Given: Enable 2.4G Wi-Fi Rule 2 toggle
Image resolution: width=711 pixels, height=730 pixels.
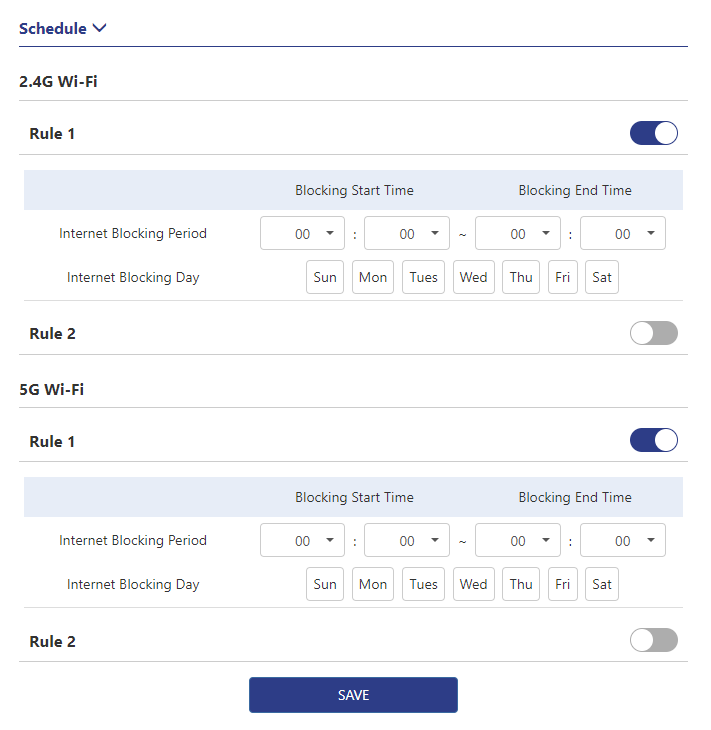Looking at the screenshot, I should click(x=653, y=333).
